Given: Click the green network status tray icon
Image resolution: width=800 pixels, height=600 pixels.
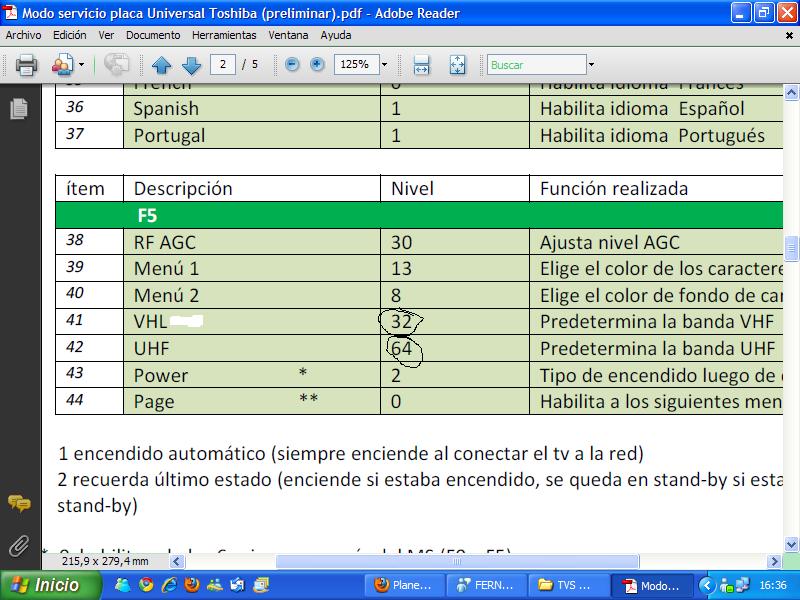Looking at the screenshot, I should (727, 585).
